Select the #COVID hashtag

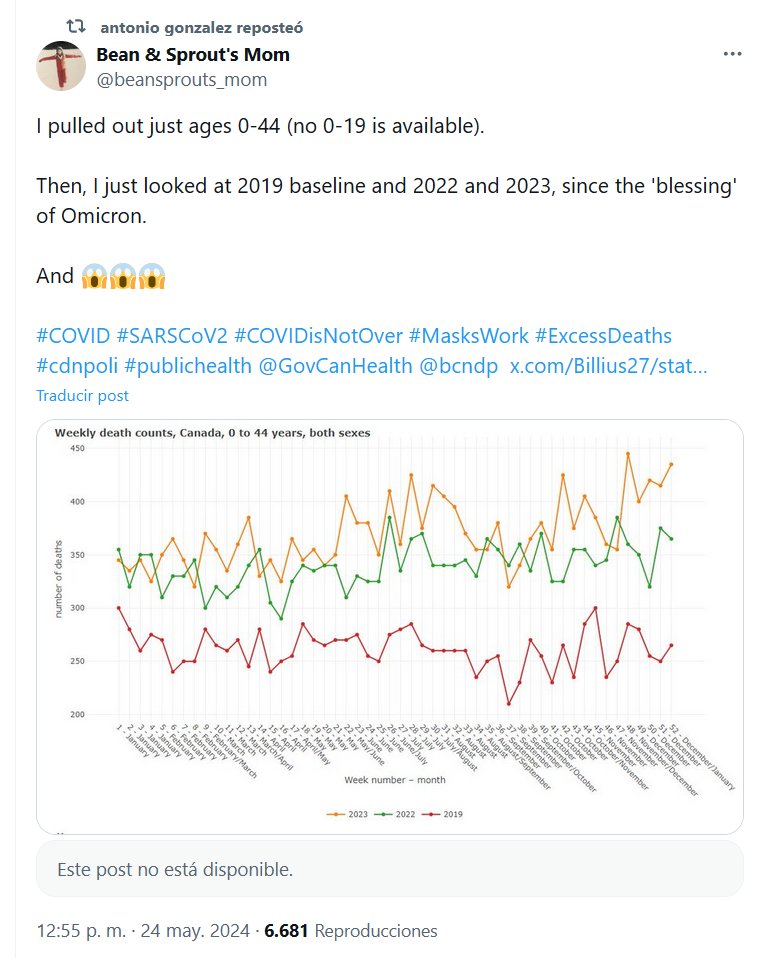pyautogui.click(x=72, y=335)
